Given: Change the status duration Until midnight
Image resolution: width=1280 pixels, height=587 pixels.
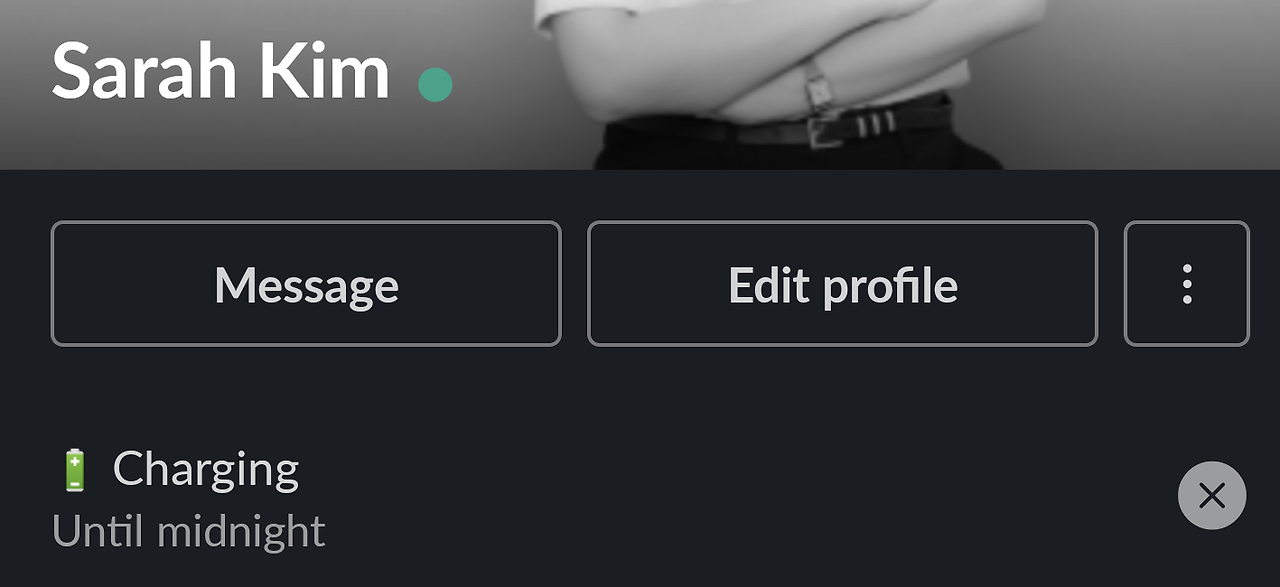Looking at the screenshot, I should point(189,531).
